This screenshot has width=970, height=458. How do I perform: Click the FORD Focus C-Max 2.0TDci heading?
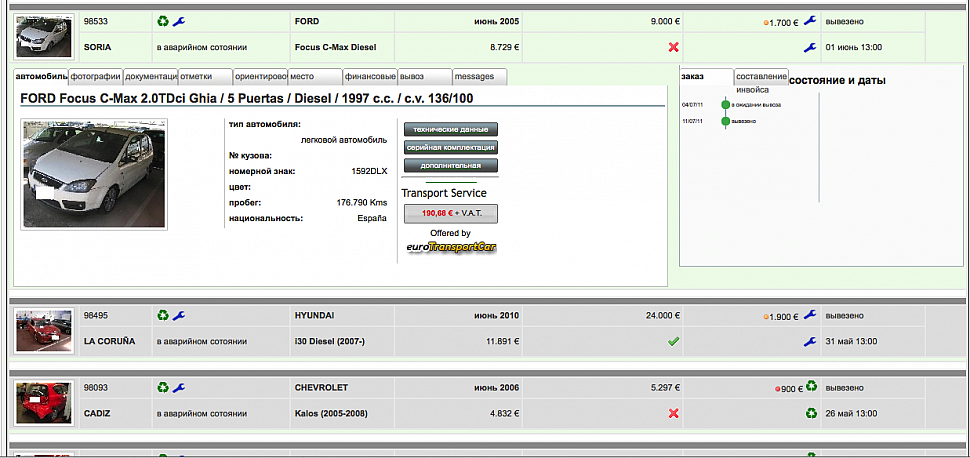247,98
